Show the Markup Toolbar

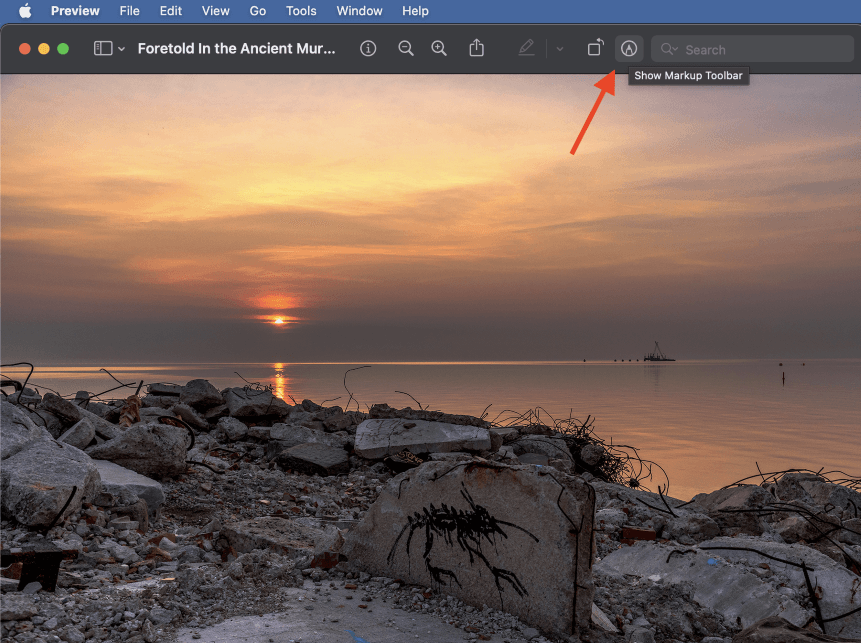[x=629, y=48]
